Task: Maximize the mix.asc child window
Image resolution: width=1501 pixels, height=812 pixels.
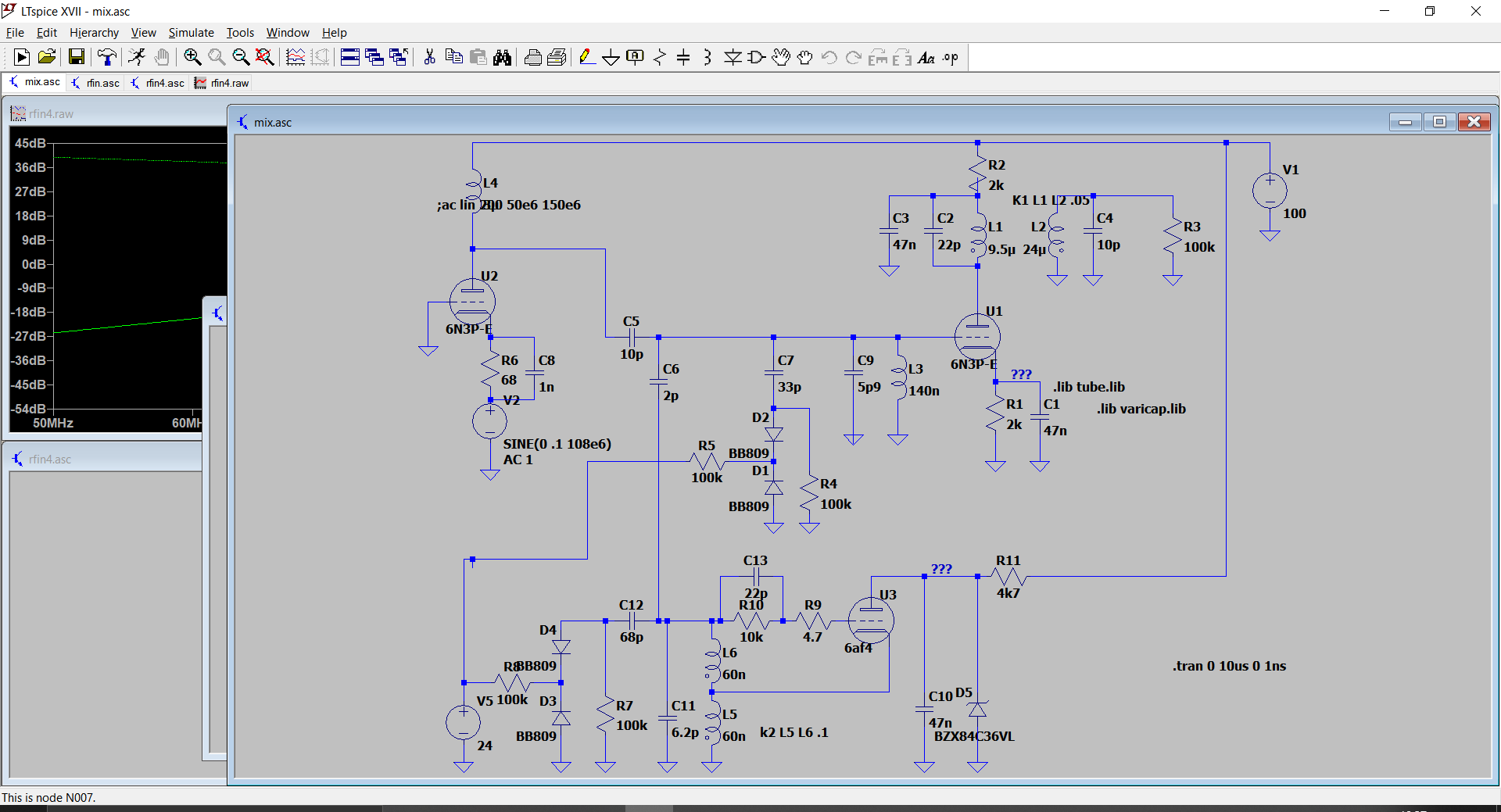Action: [x=1439, y=122]
